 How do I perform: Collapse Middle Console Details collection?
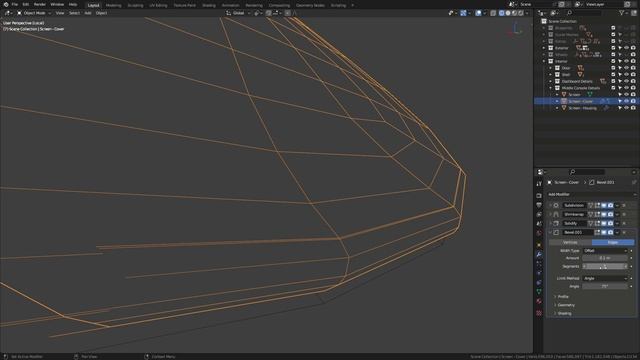[x=550, y=88]
